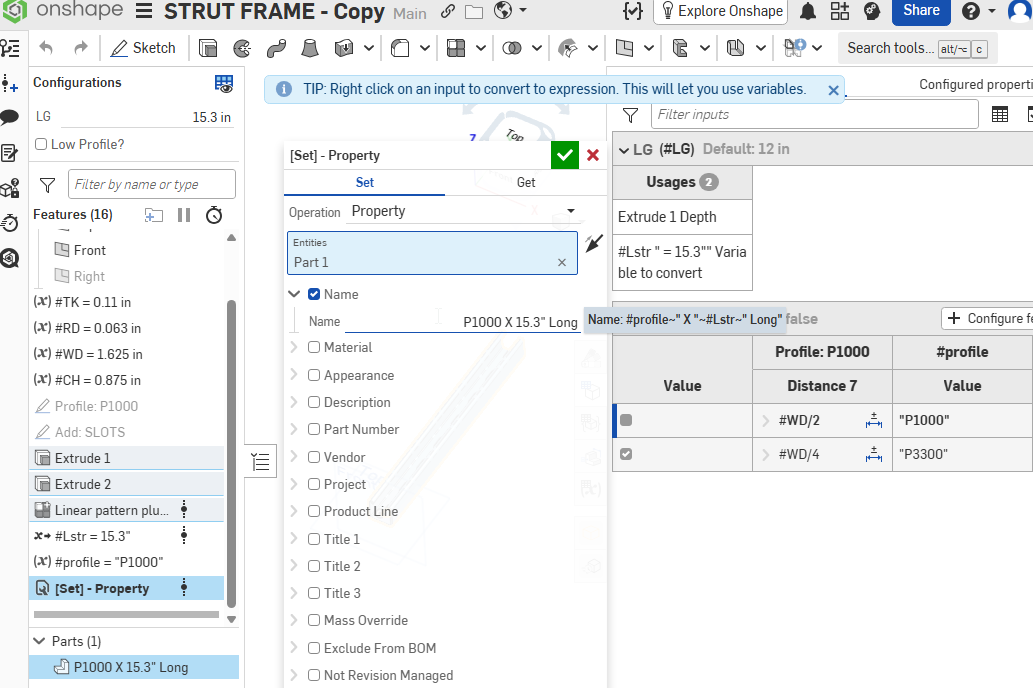The width and height of the screenshot is (1033, 688).
Task: Enable the Material property checkbox
Action: (314, 347)
